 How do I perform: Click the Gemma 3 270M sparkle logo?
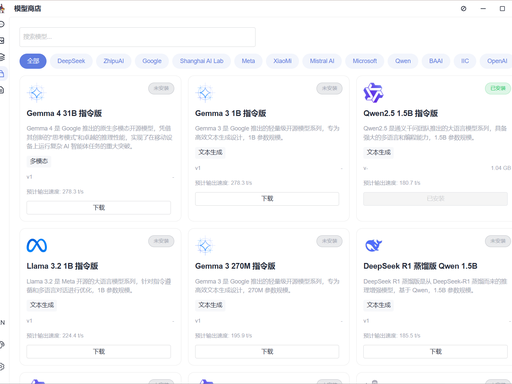[205, 246]
